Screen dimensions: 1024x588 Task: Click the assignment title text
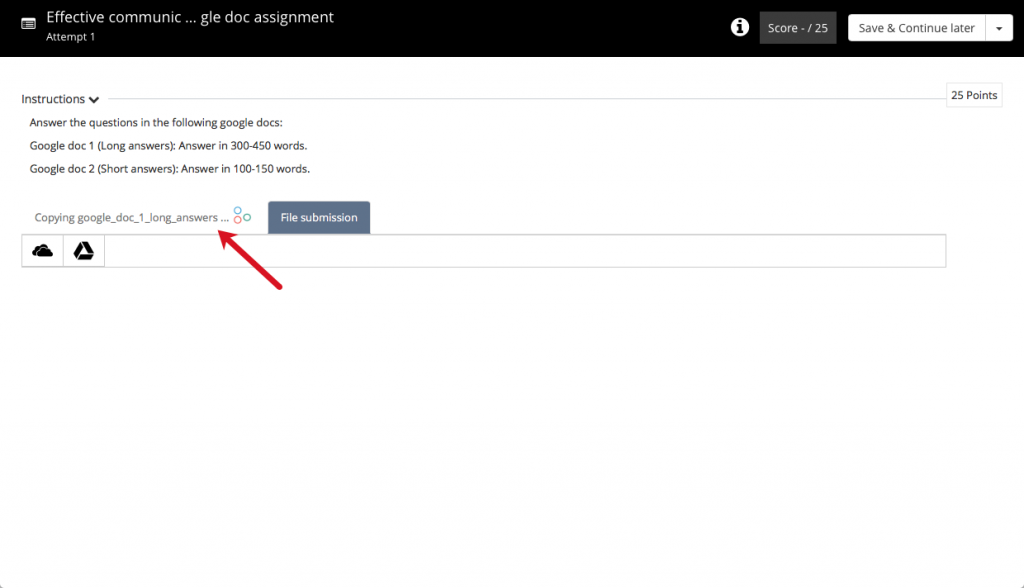tap(190, 17)
